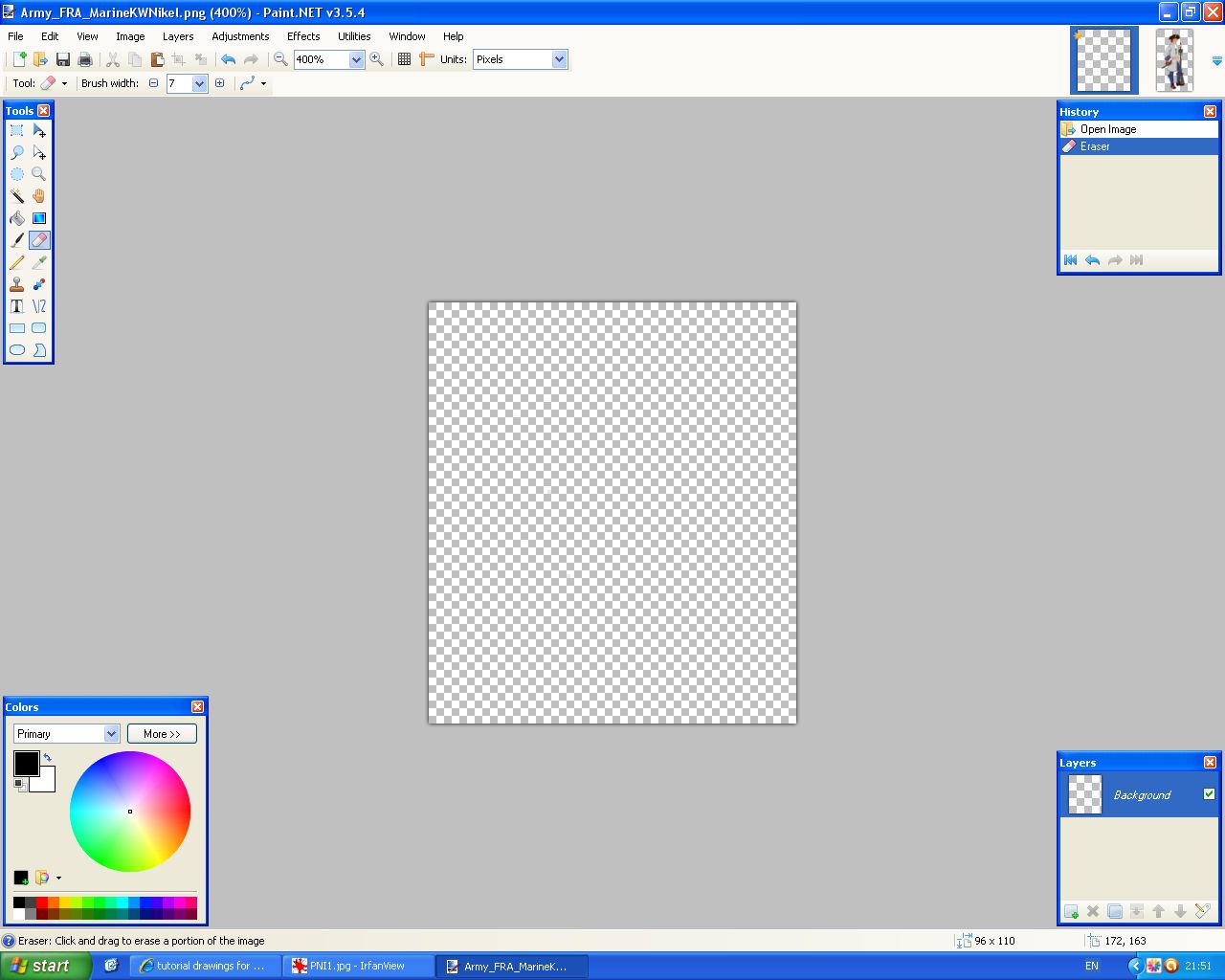
Task: Select the Paint Bucket tool
Action: pos(17,218)
